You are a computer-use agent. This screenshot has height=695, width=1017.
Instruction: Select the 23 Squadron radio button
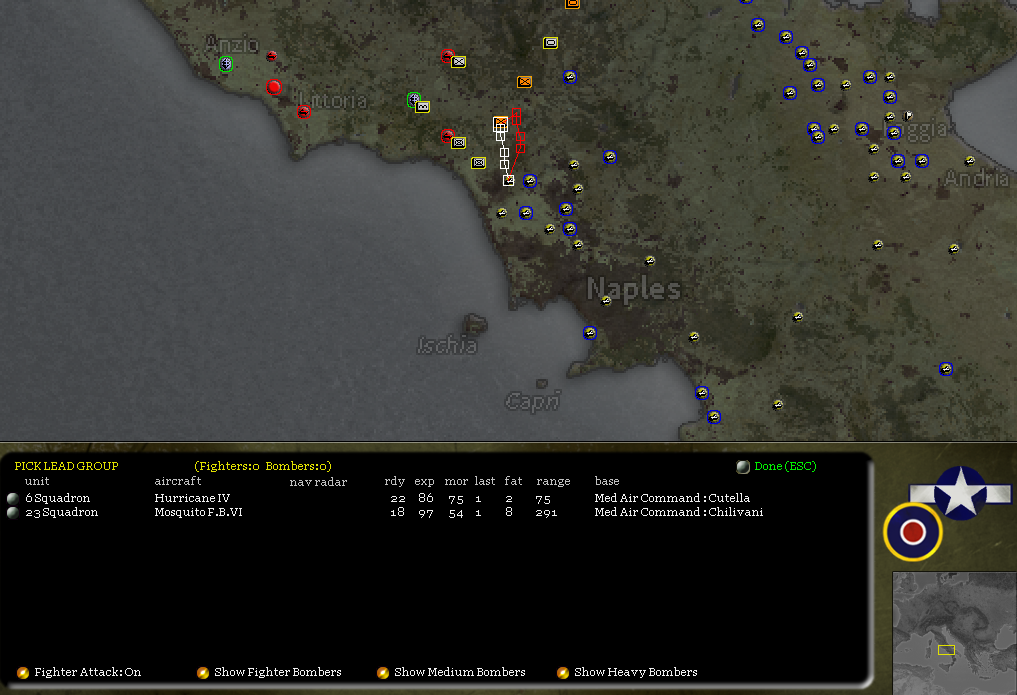[12, 512]
